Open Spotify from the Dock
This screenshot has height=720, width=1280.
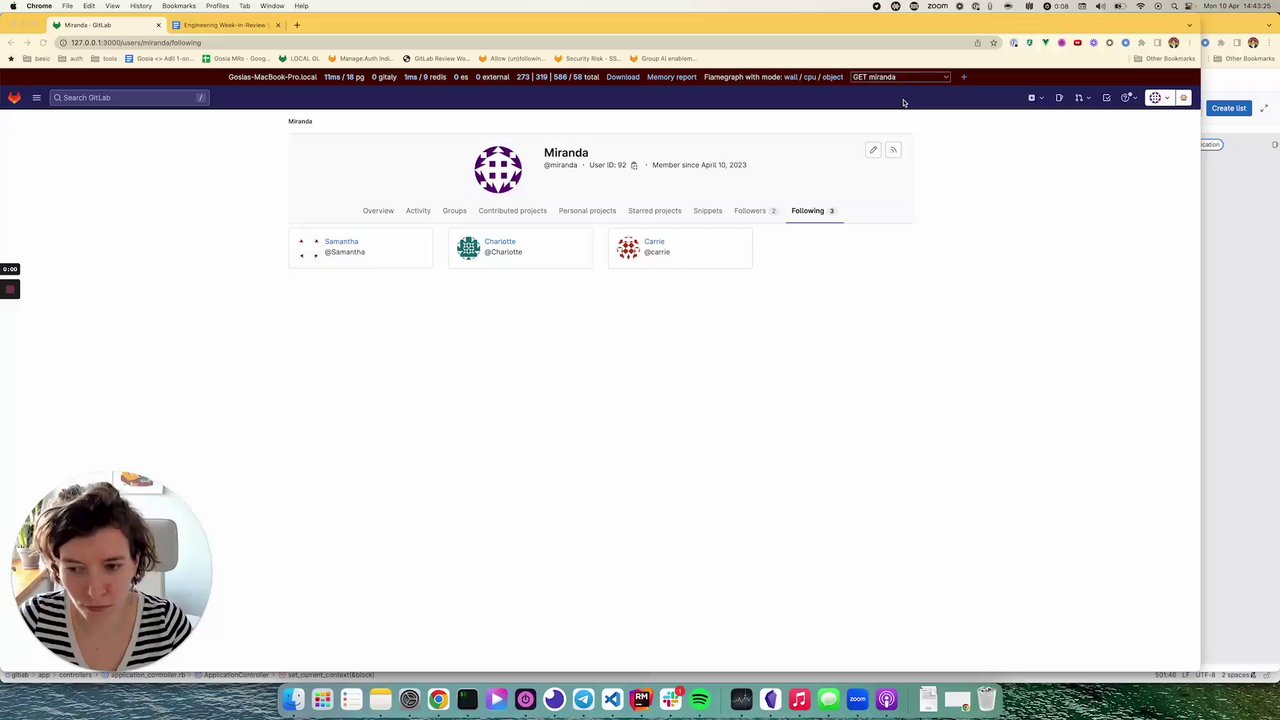pyautogui.click(x=699, y=700)
